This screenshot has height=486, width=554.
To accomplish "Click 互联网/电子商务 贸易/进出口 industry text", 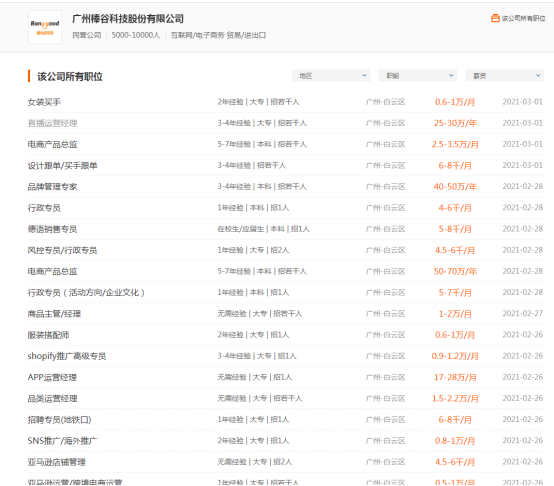I will pos(218,35).
